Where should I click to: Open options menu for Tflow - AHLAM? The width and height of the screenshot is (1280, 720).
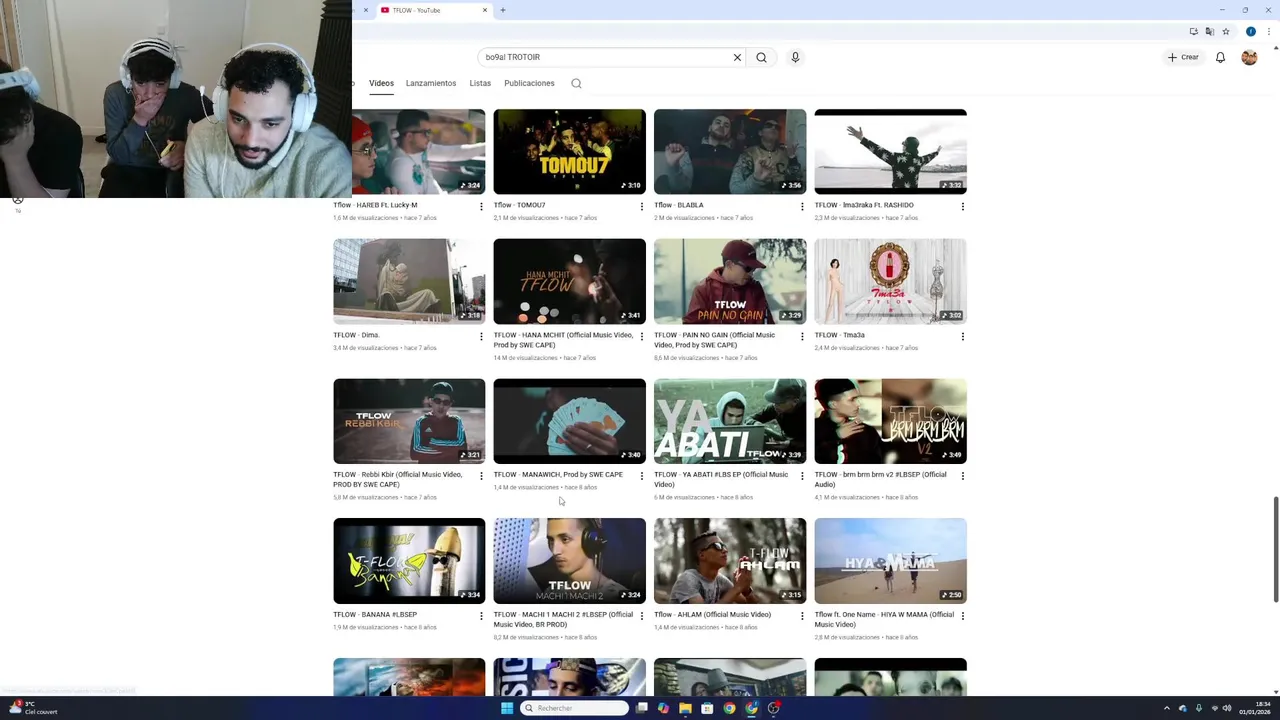coord(802,616)
